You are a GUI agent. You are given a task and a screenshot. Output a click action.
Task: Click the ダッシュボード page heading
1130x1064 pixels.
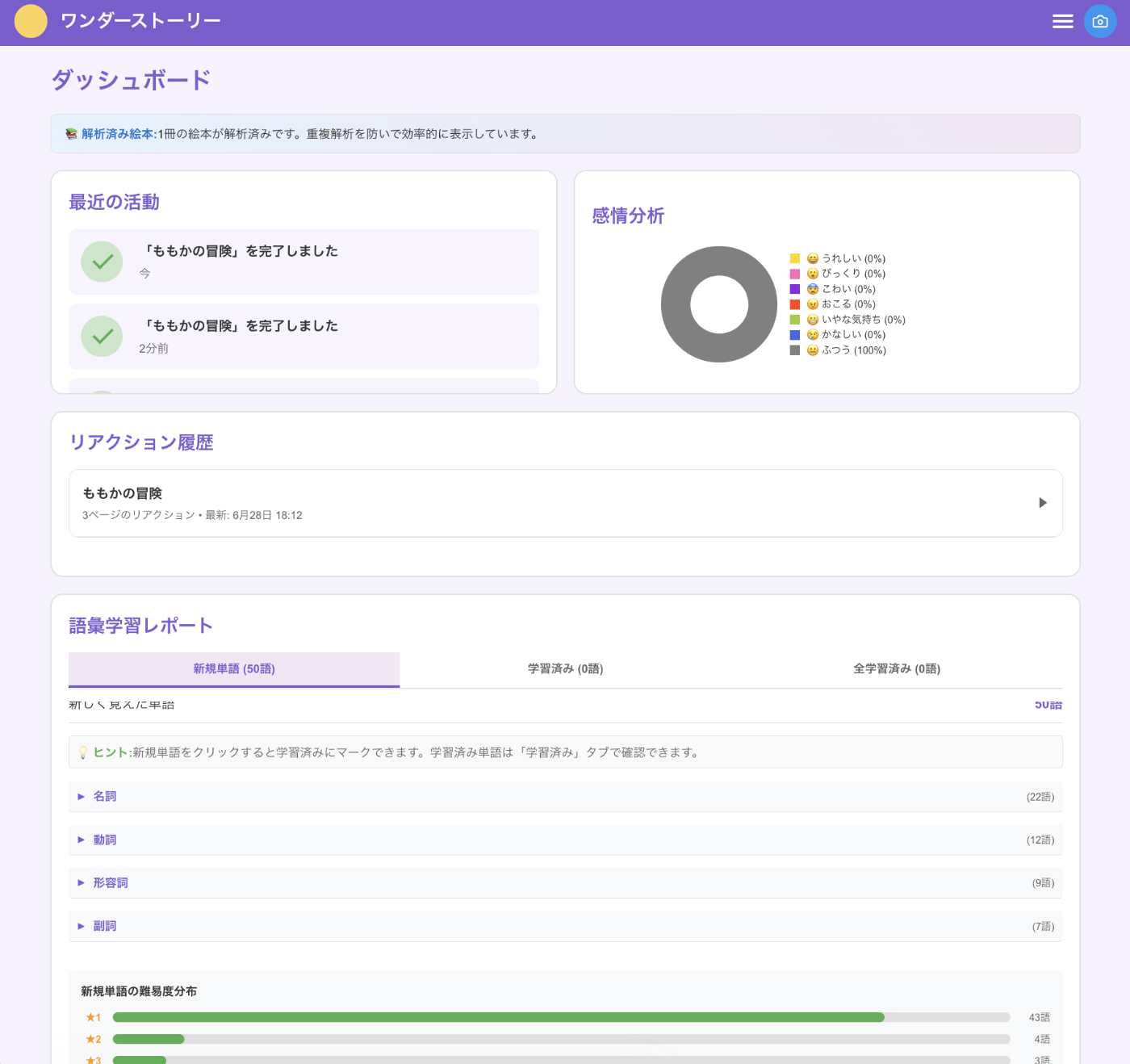tap(132, 80)
